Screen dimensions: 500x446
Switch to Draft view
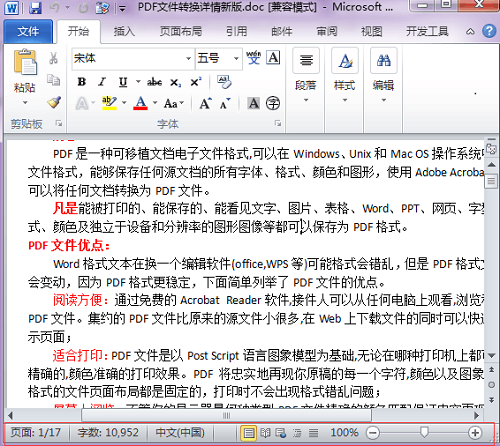click(313, 433)
